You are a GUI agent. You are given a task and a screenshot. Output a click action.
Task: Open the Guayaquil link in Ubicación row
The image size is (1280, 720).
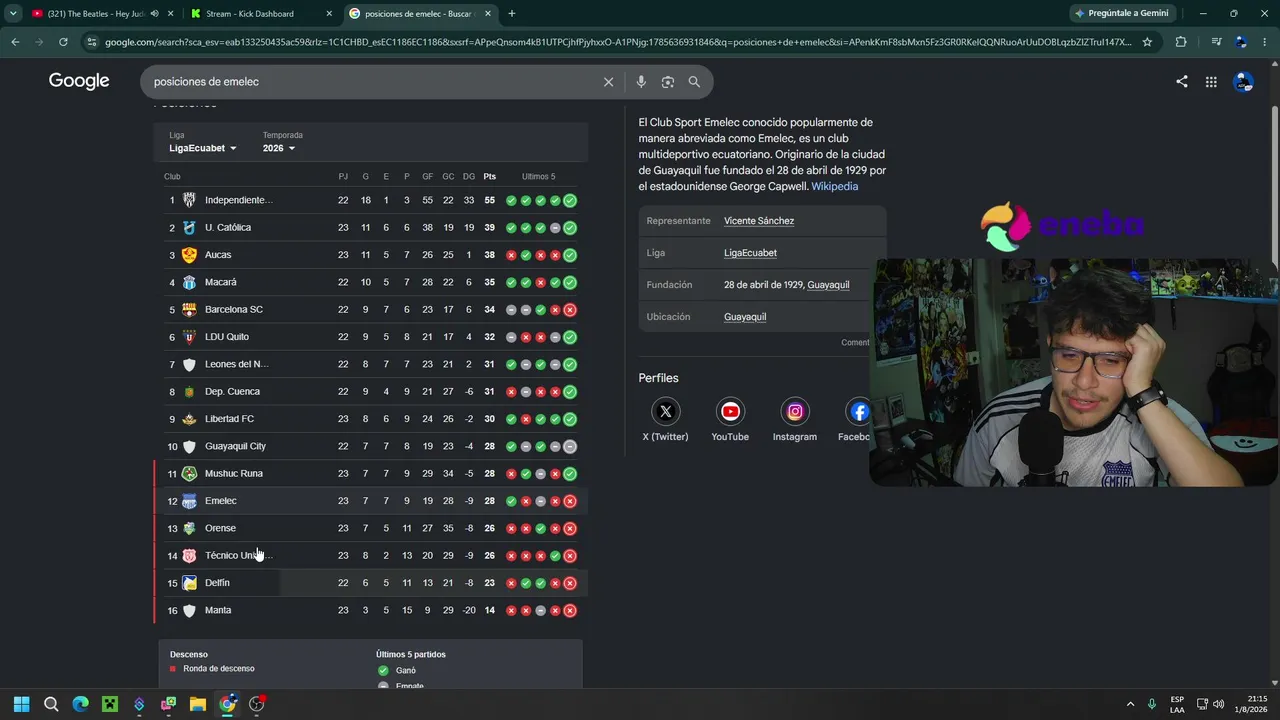click(x=745, y=317)
